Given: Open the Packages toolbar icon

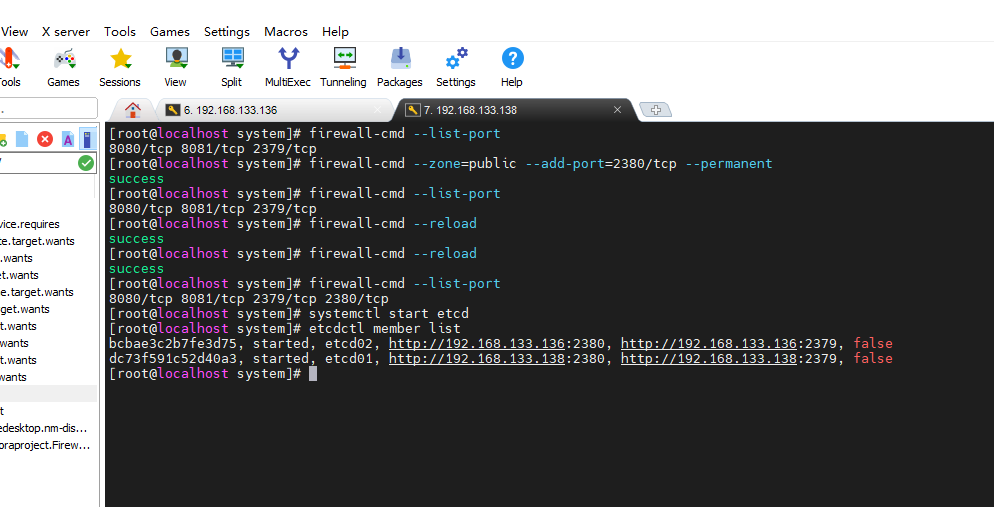Looking at the screenshot, I should pos(400,60).
